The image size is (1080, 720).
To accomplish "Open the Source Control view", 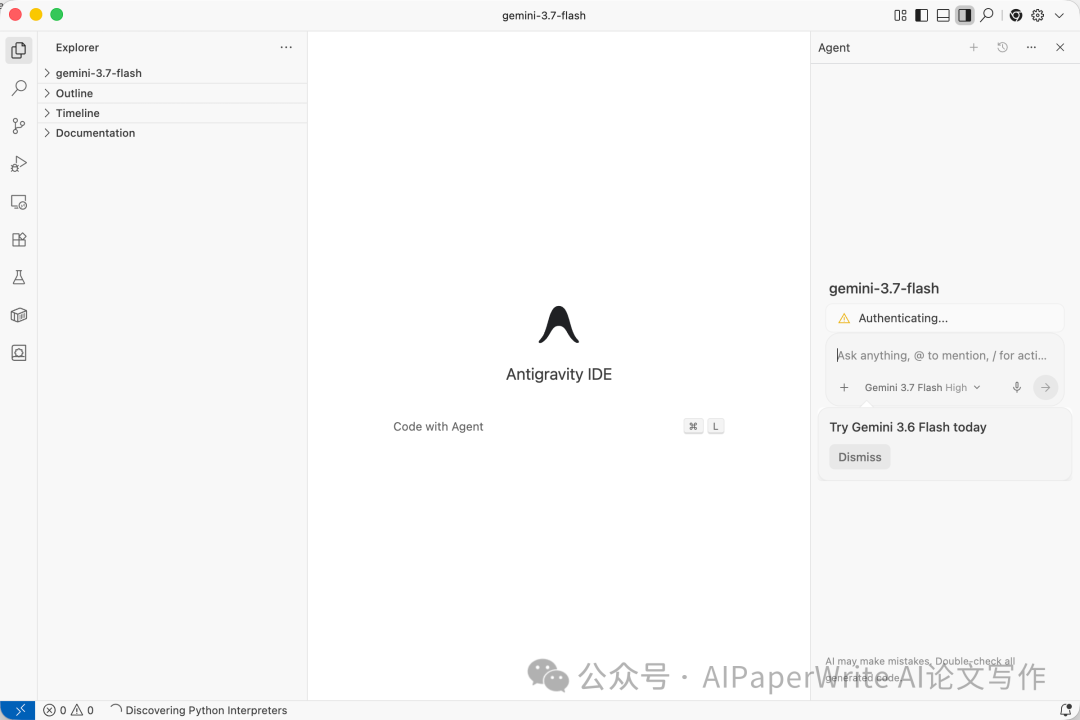I will (19, 125).
